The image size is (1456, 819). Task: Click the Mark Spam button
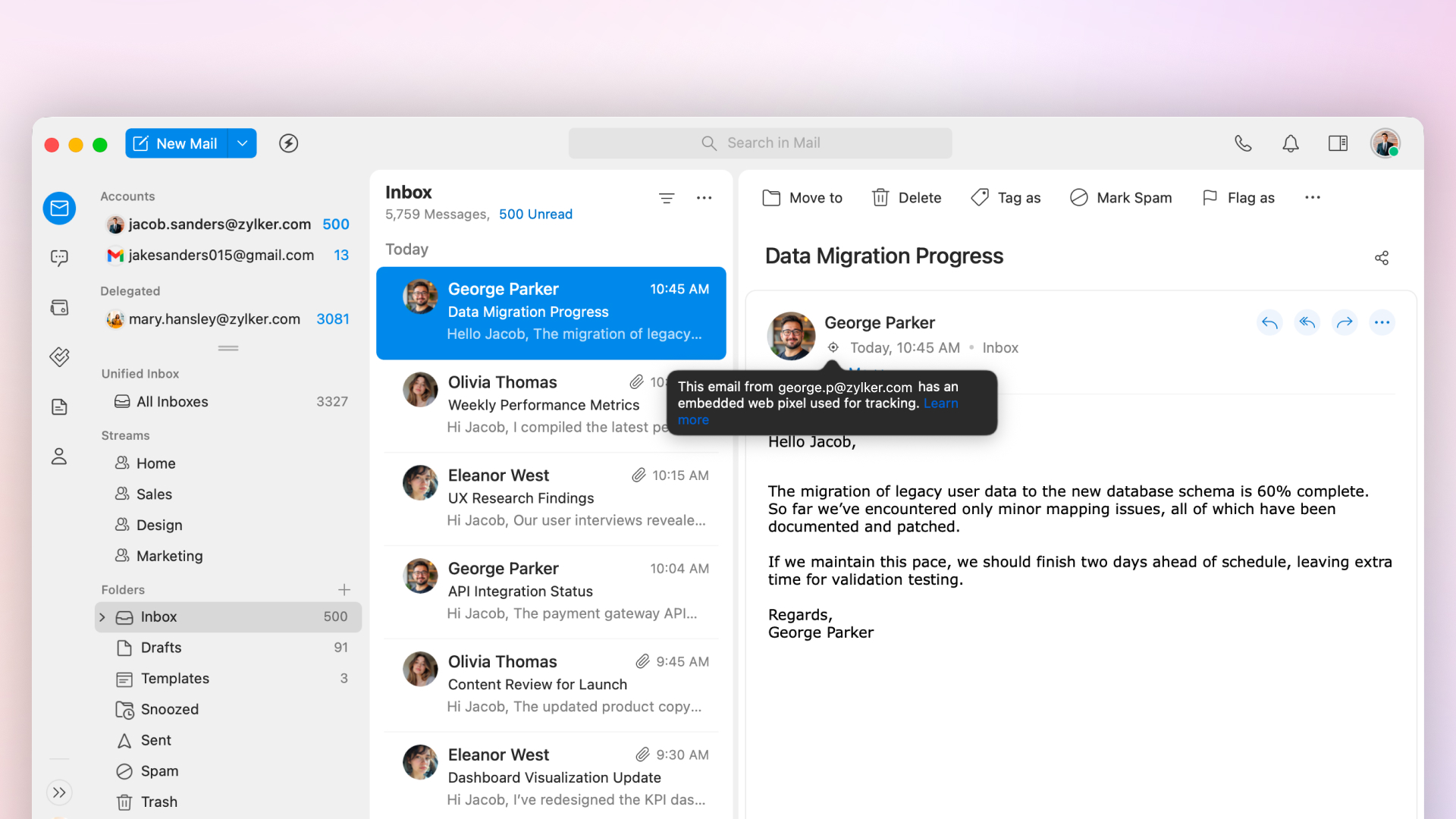[x=1121, y=198]
